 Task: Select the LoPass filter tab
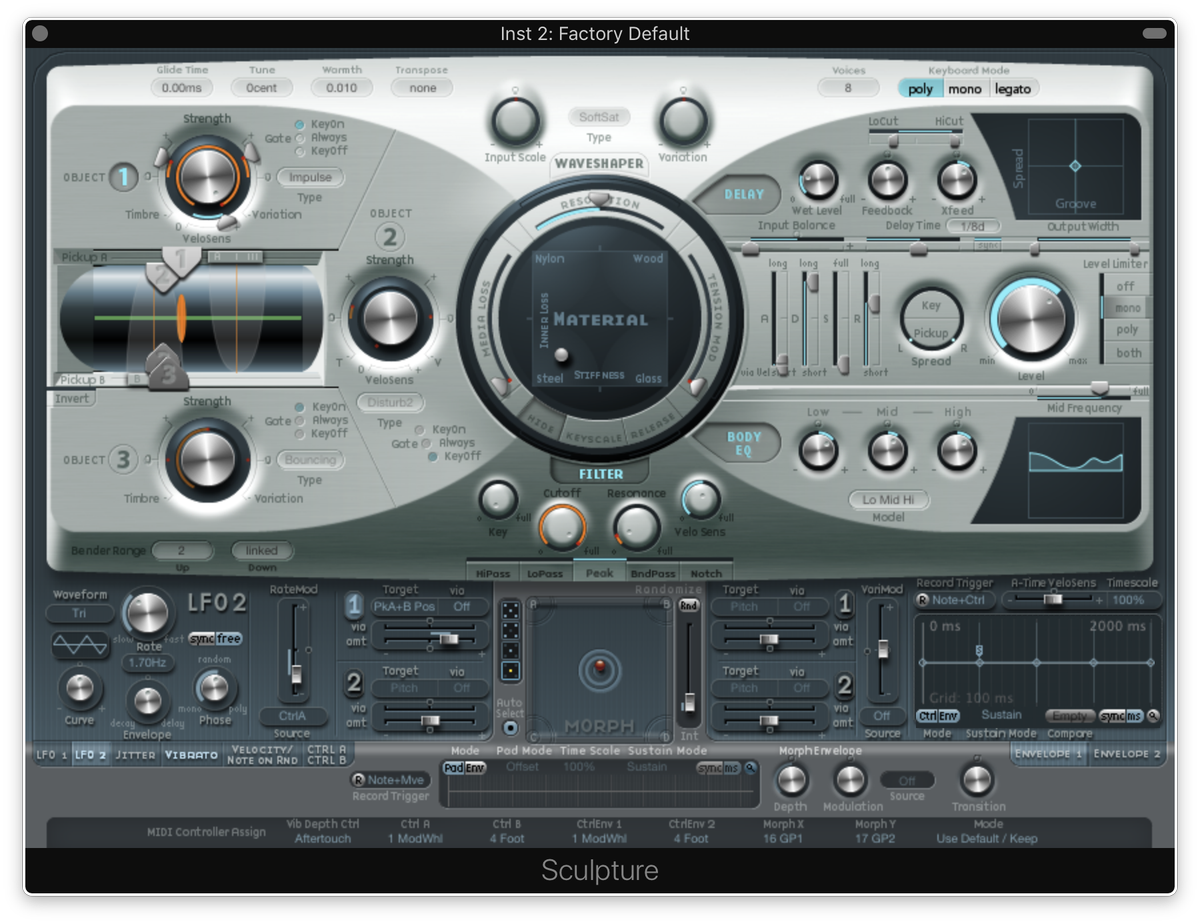546,573
